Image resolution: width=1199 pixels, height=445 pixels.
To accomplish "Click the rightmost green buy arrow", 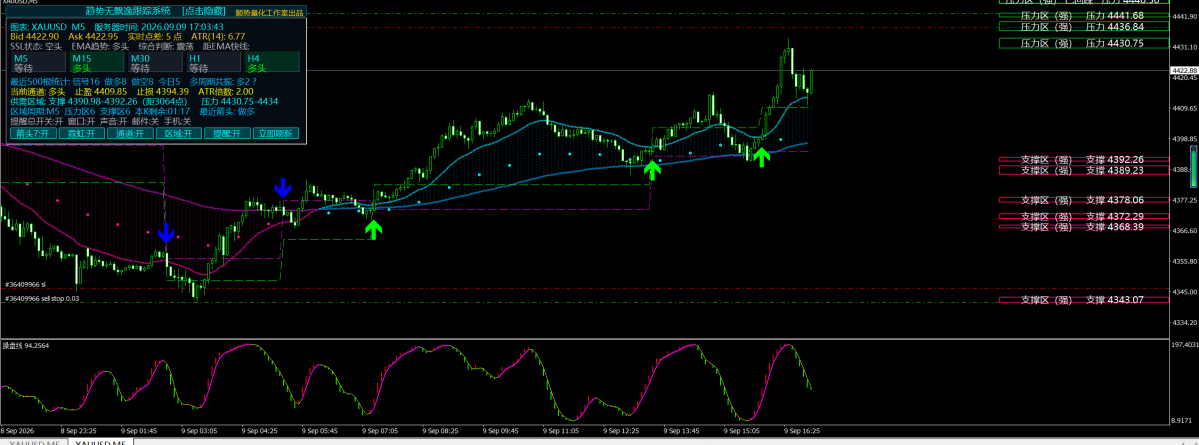I will (x=761, y=158).
